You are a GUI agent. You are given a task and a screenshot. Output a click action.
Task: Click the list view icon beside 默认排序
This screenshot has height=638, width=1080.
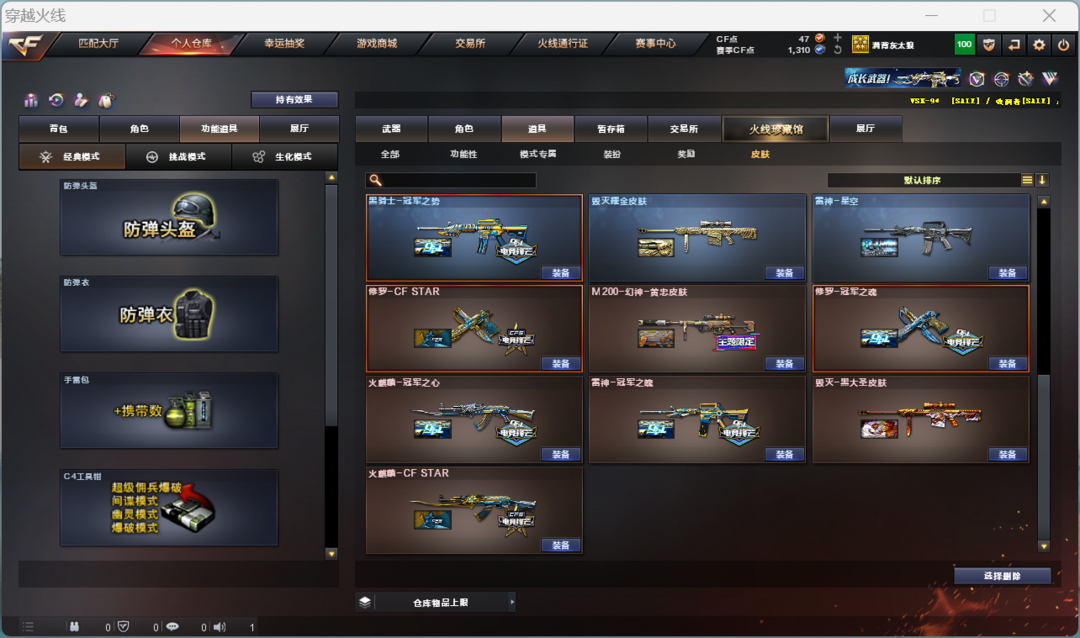1027,180
